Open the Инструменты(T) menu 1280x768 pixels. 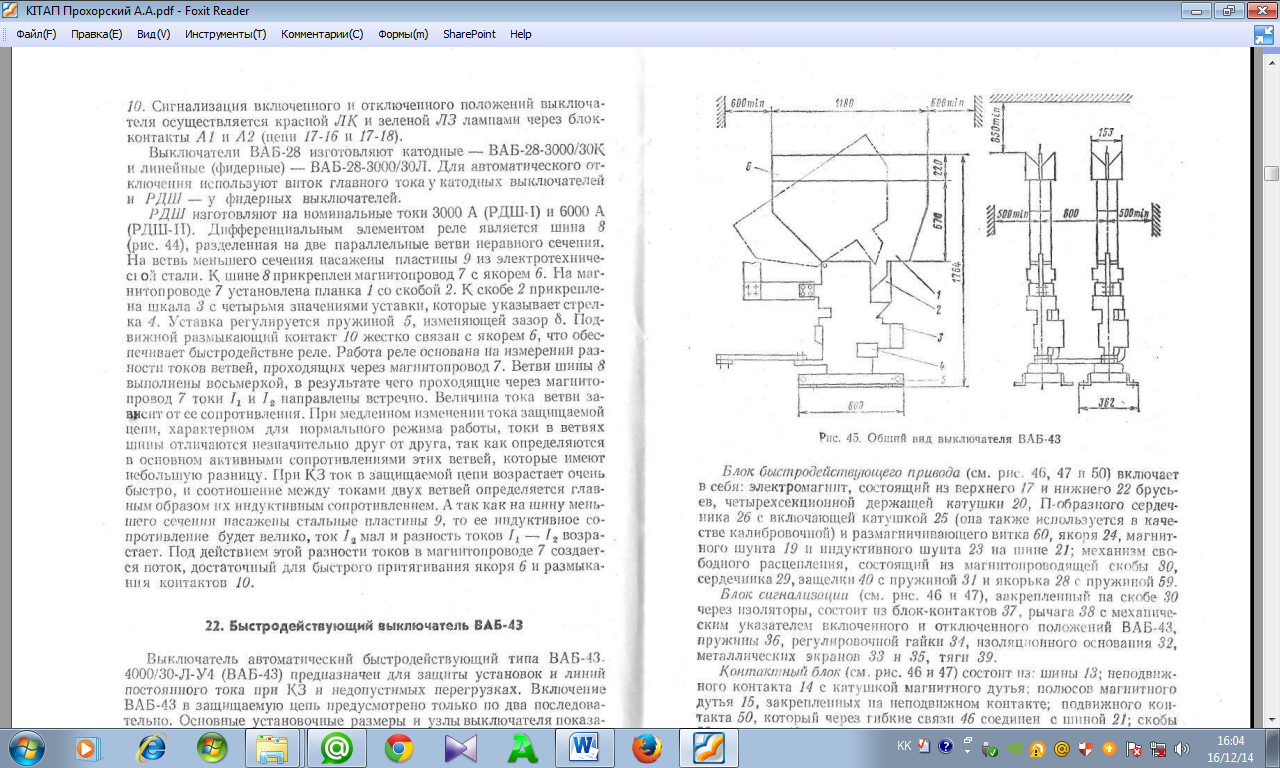coord(225,34)
